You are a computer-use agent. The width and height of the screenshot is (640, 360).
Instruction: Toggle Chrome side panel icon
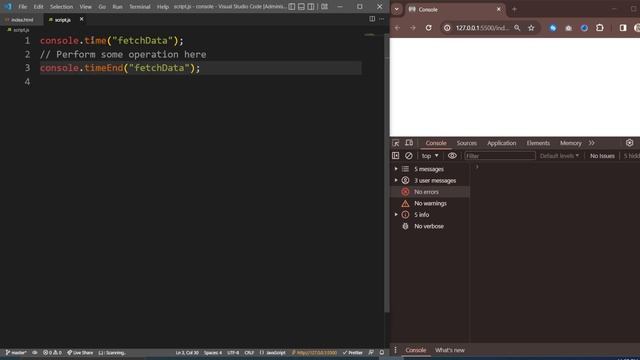[623, 28]
